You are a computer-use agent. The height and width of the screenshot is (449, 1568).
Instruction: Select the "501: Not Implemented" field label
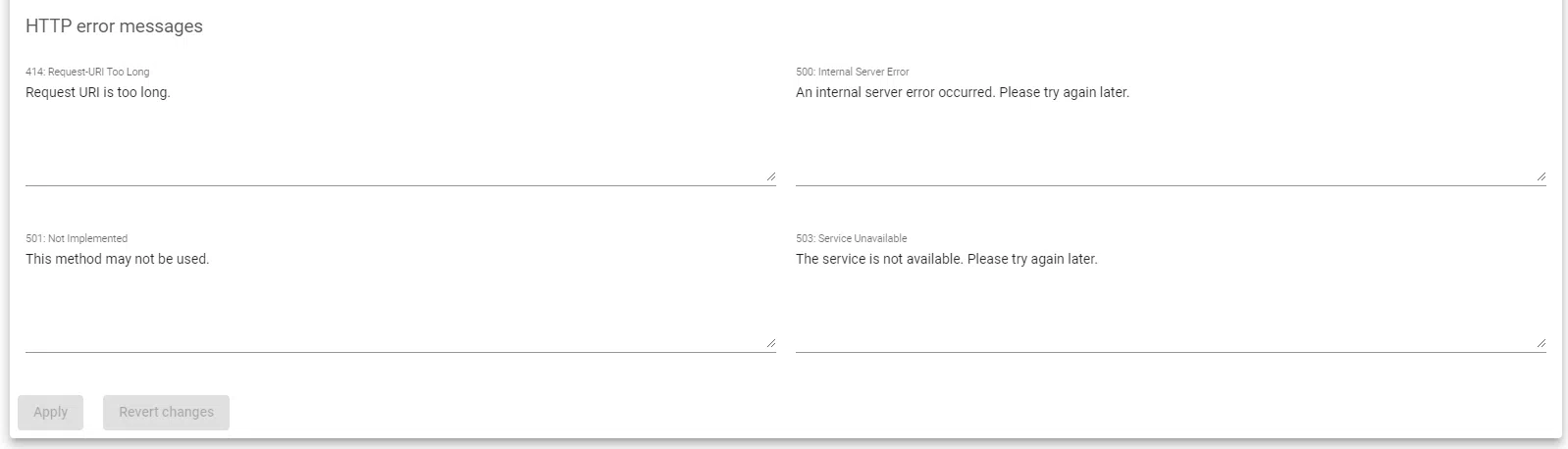pos(77,238)
